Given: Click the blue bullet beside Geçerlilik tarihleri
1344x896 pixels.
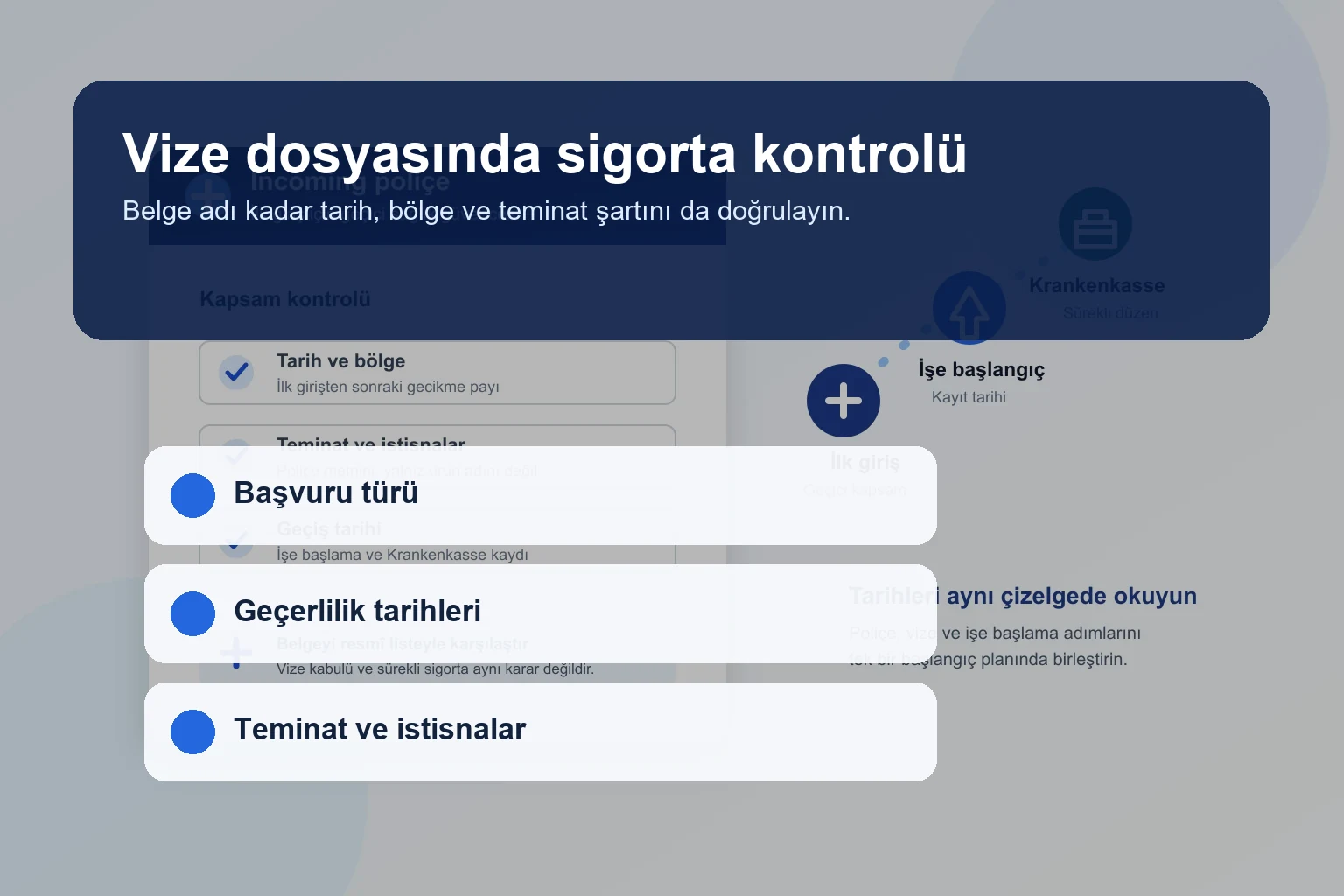Looking at the screenshot, I should click(192, 613).
